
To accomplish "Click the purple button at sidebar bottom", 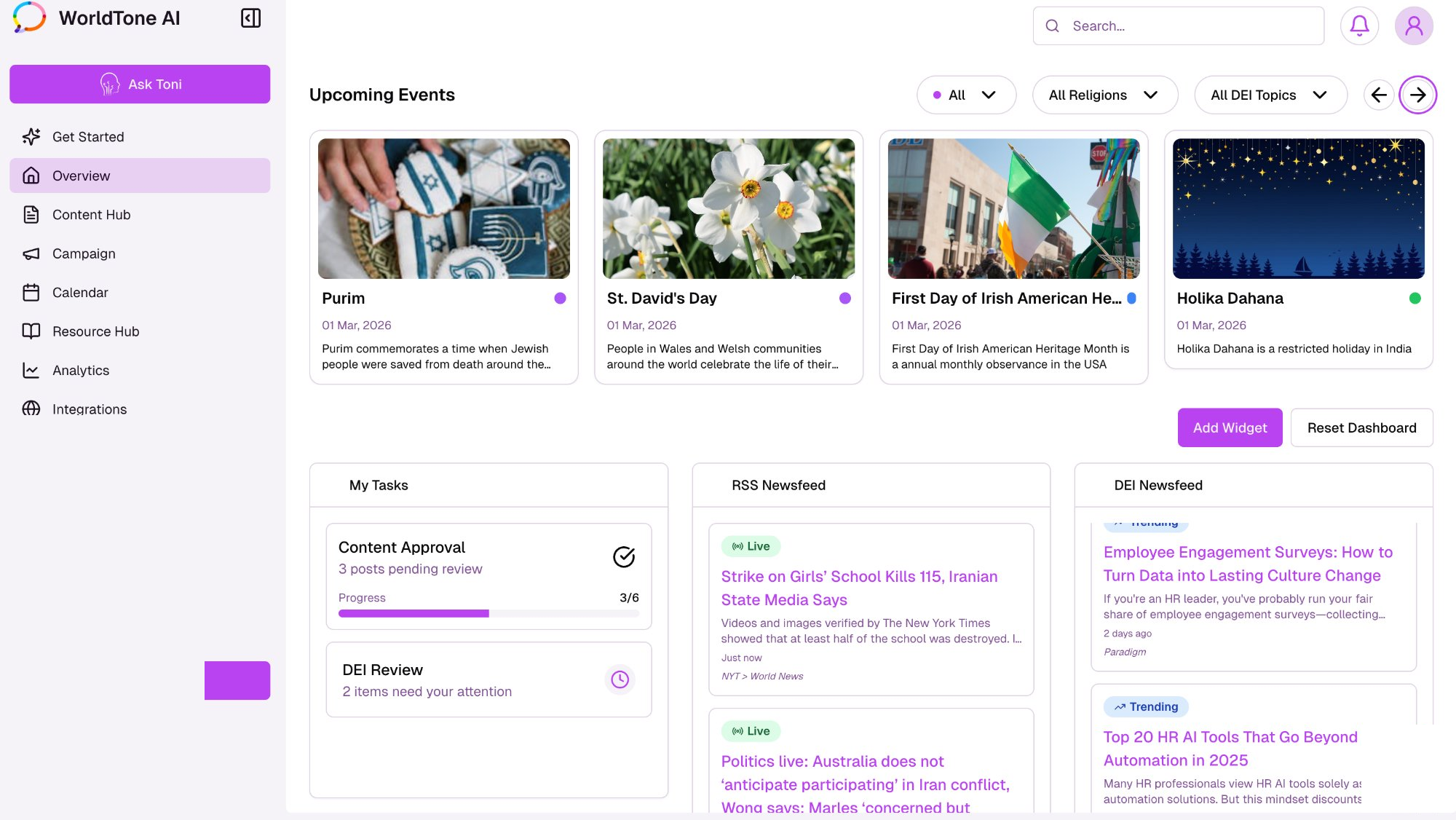I will click(x=237, y=680).
